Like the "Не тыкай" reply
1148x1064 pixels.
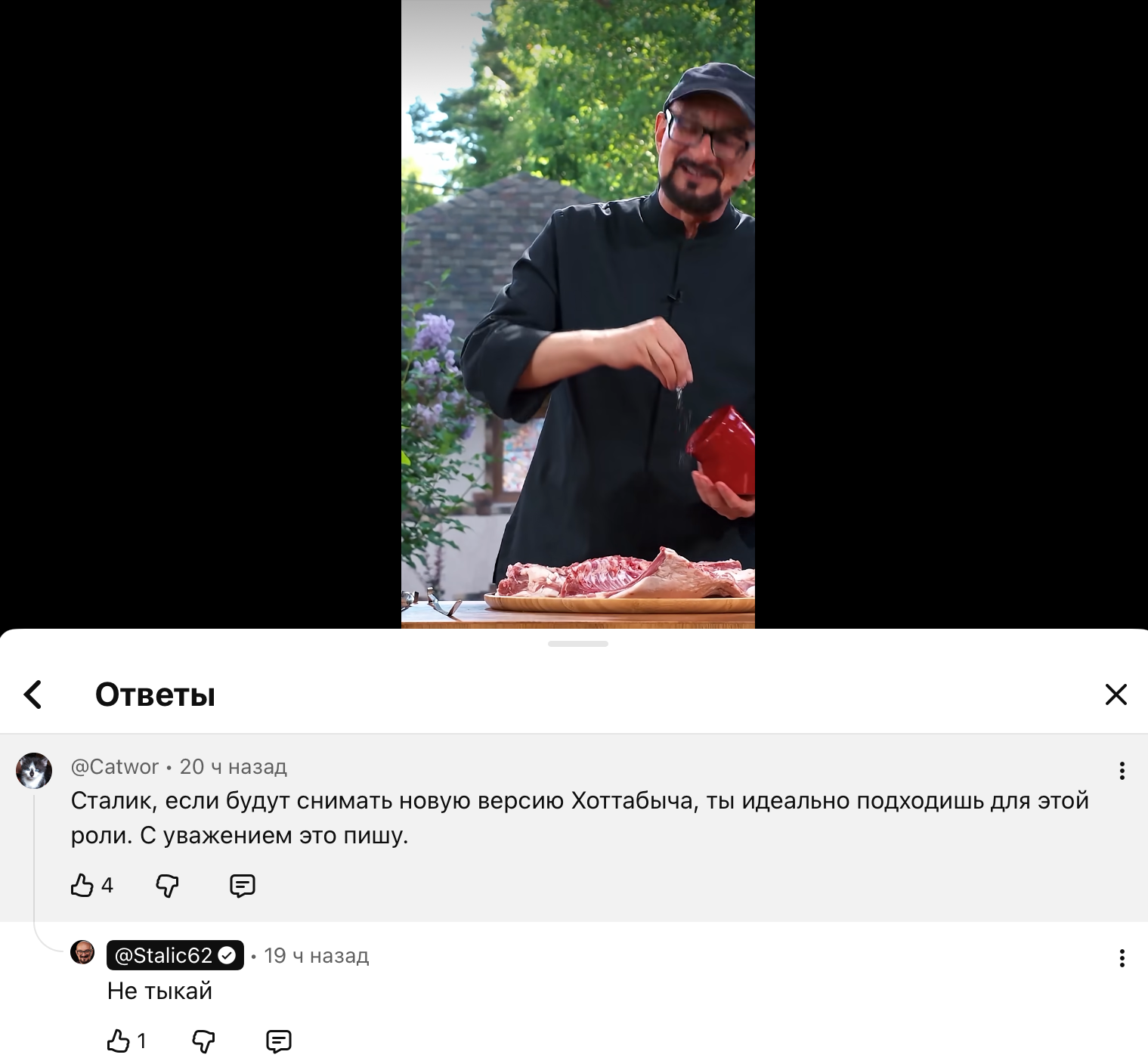pyautogui.click(x=118, y=1041)
